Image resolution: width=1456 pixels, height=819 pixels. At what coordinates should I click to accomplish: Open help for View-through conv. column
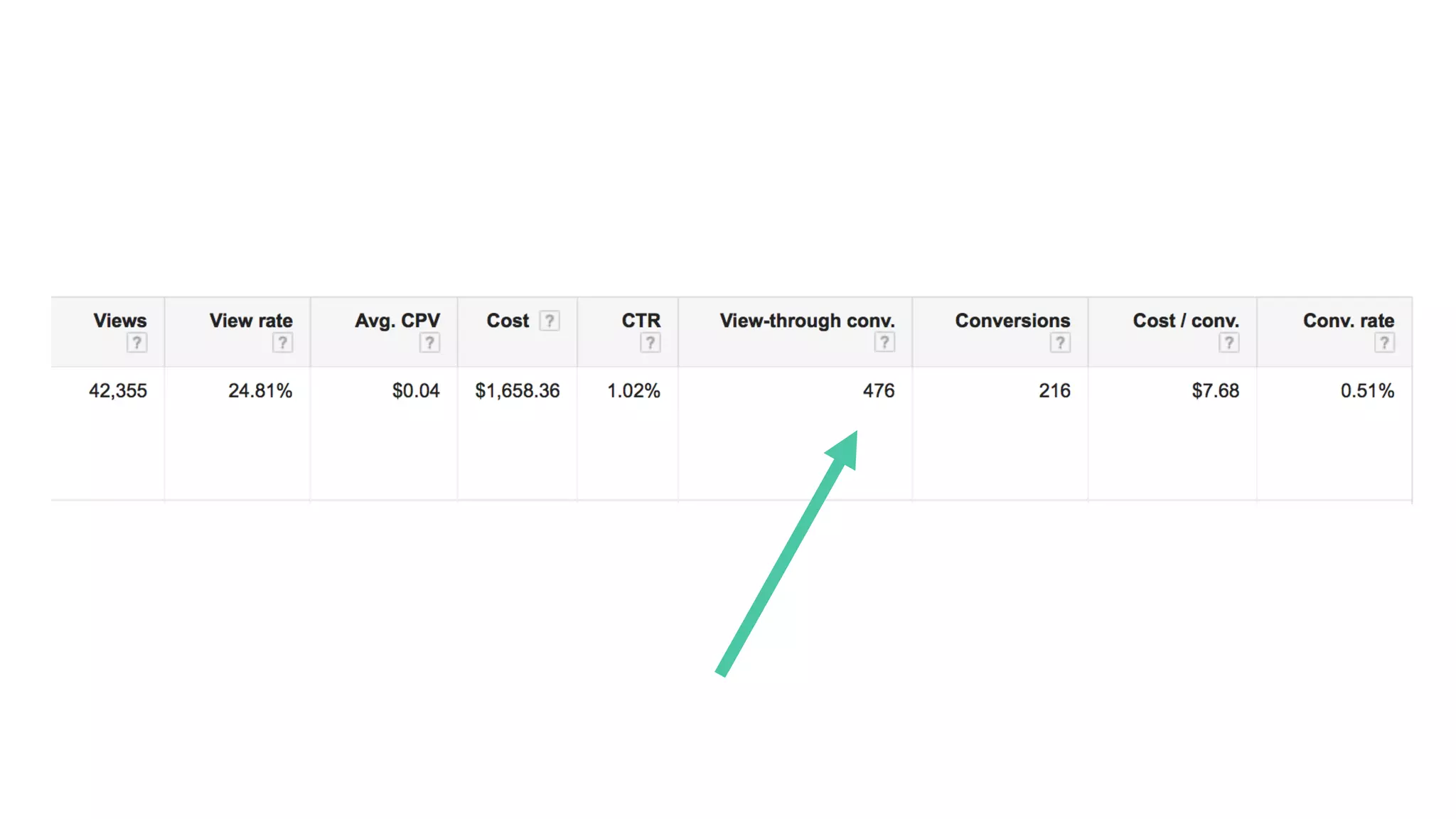click(884, 342)
